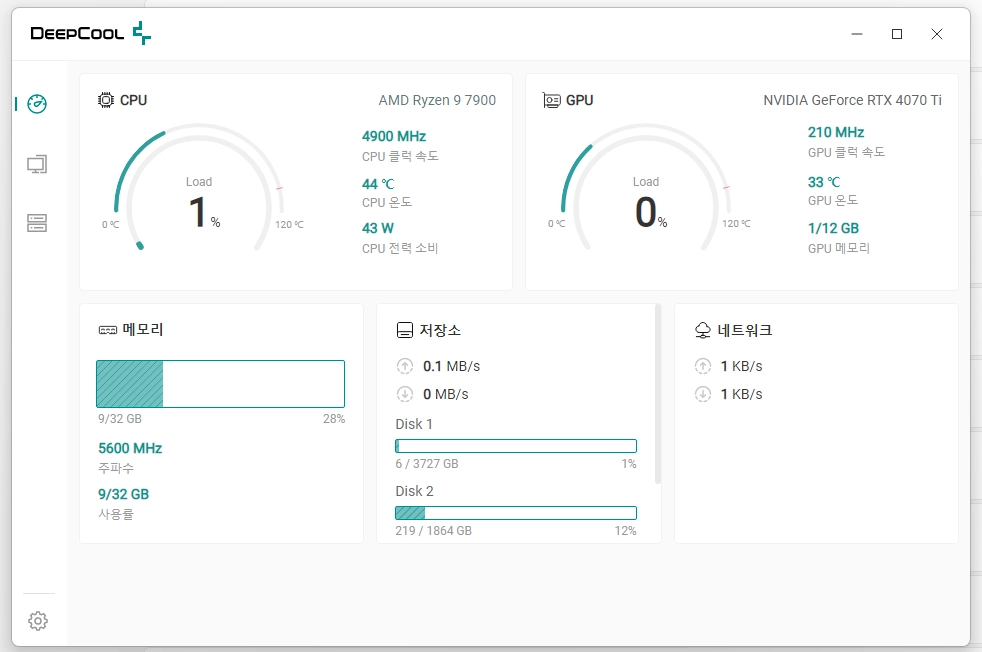Click the 33 ℃ GPU temperature value
The height and width of the screenshot is (652, 982).
click(824, 182)
